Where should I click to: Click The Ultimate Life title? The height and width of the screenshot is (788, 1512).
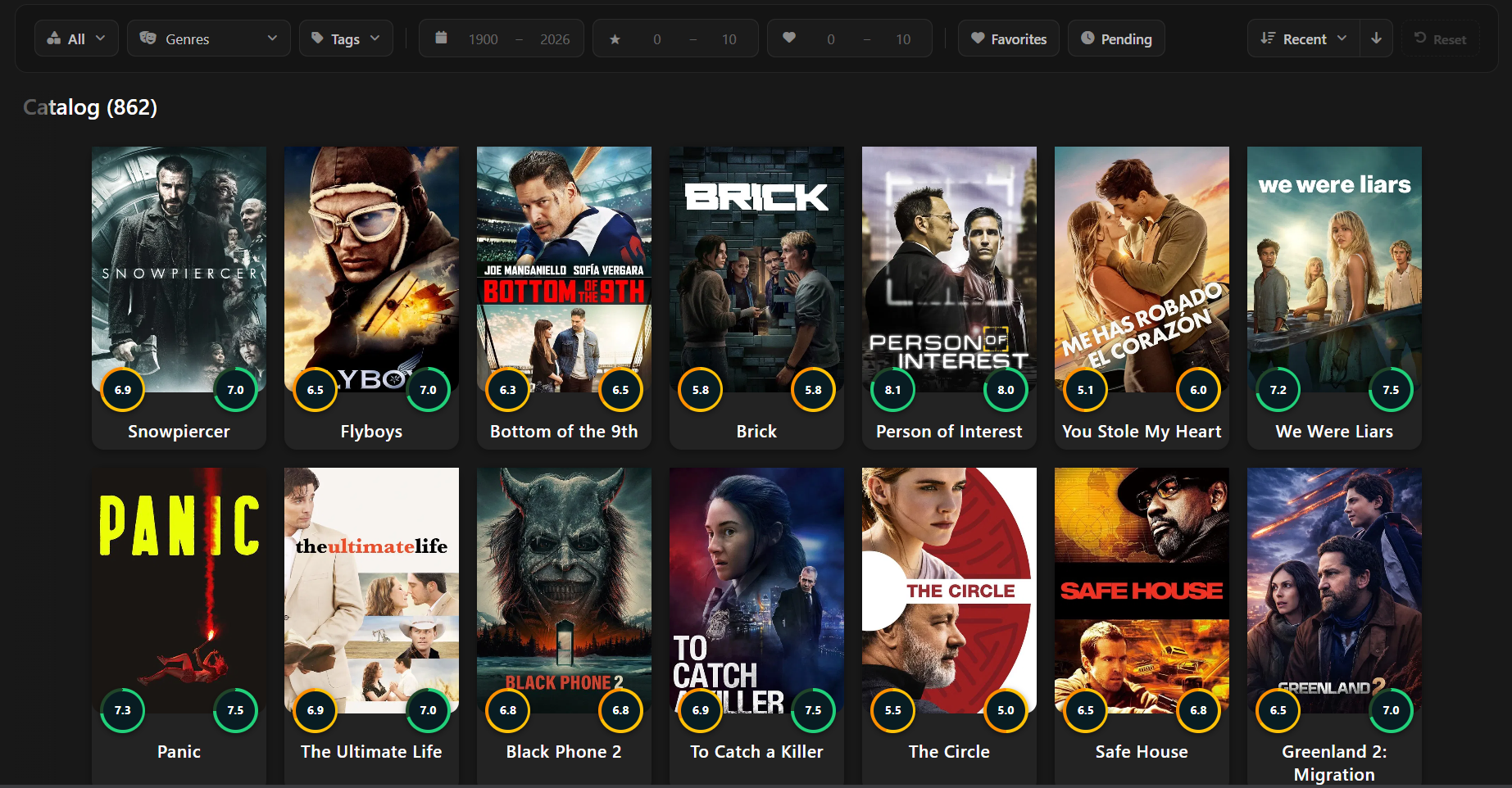coord(371,752)
